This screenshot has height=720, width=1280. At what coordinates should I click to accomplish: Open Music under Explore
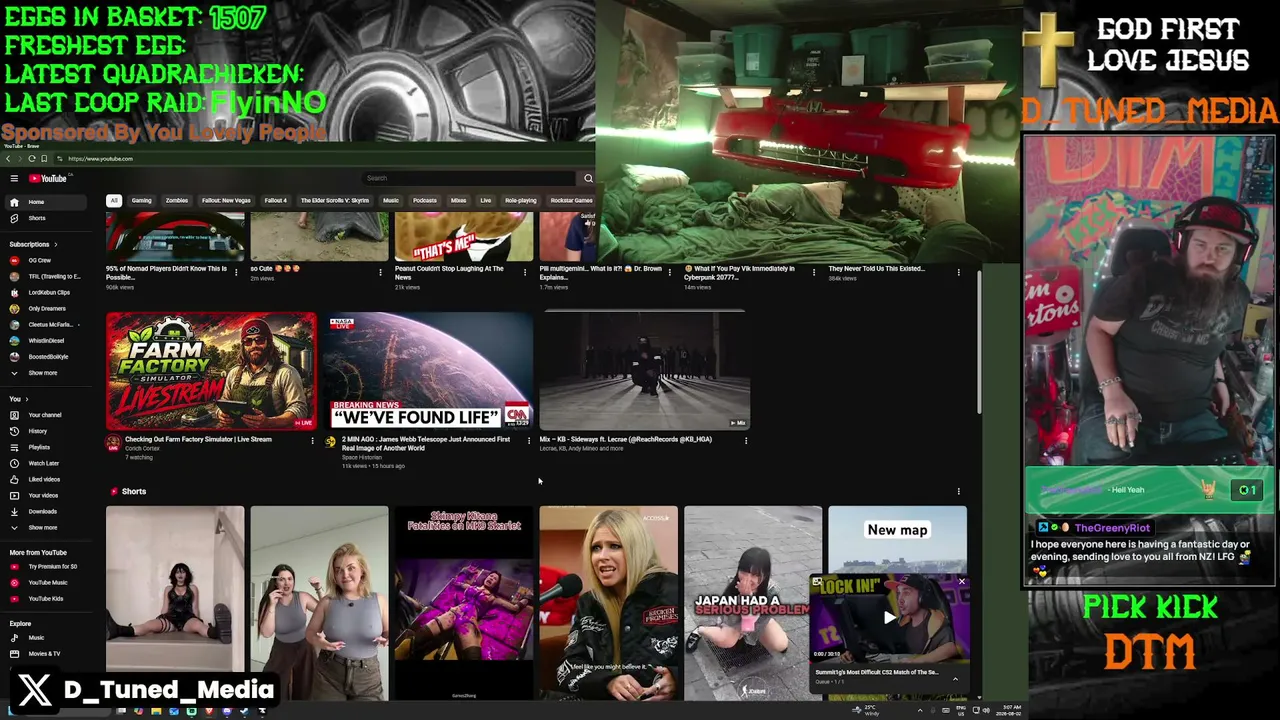pos(47,637)
